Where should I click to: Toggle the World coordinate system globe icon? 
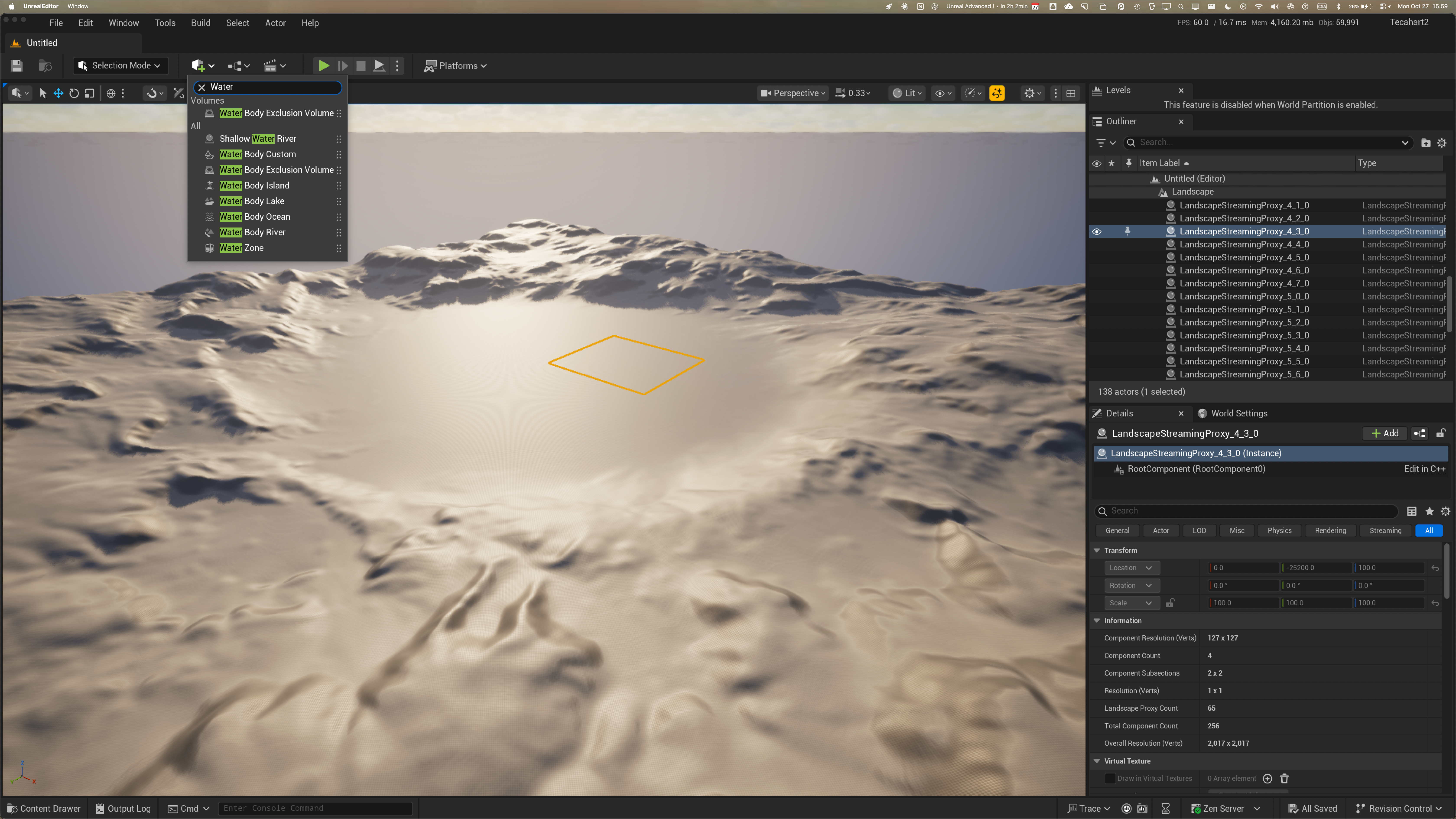111,93
